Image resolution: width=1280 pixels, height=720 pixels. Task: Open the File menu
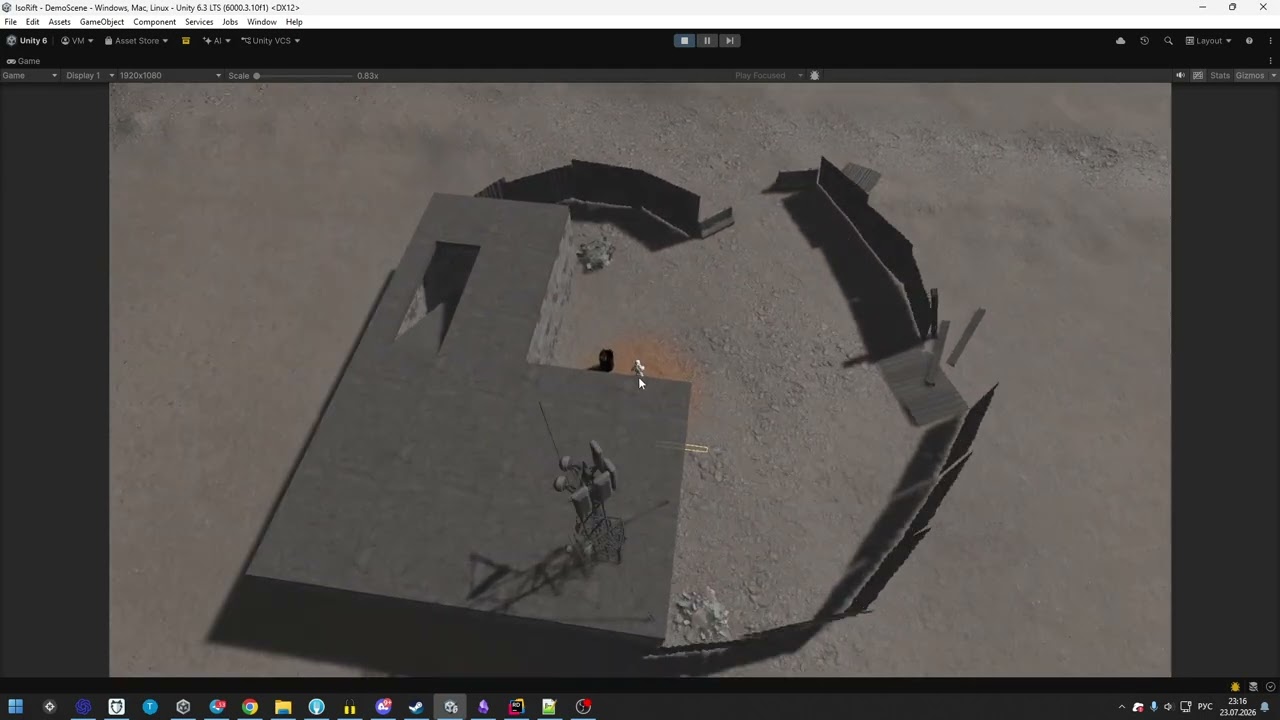click(10, 22)
